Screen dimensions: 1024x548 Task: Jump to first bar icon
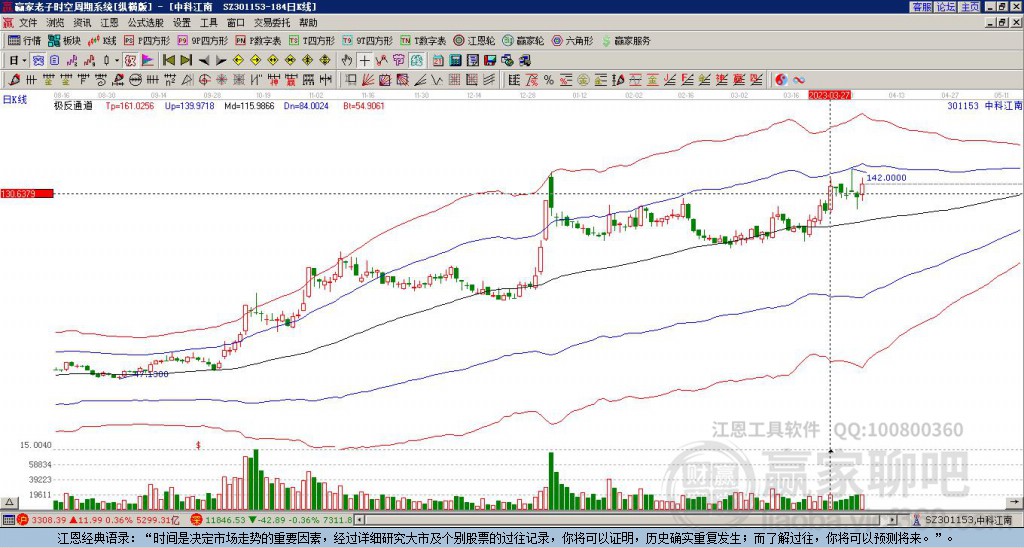(168, 61)
